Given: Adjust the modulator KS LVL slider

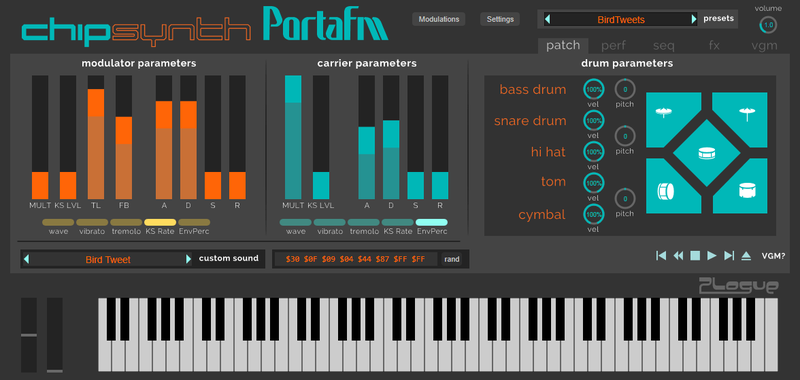Looking at the screenshot, I should pos(68,137).
